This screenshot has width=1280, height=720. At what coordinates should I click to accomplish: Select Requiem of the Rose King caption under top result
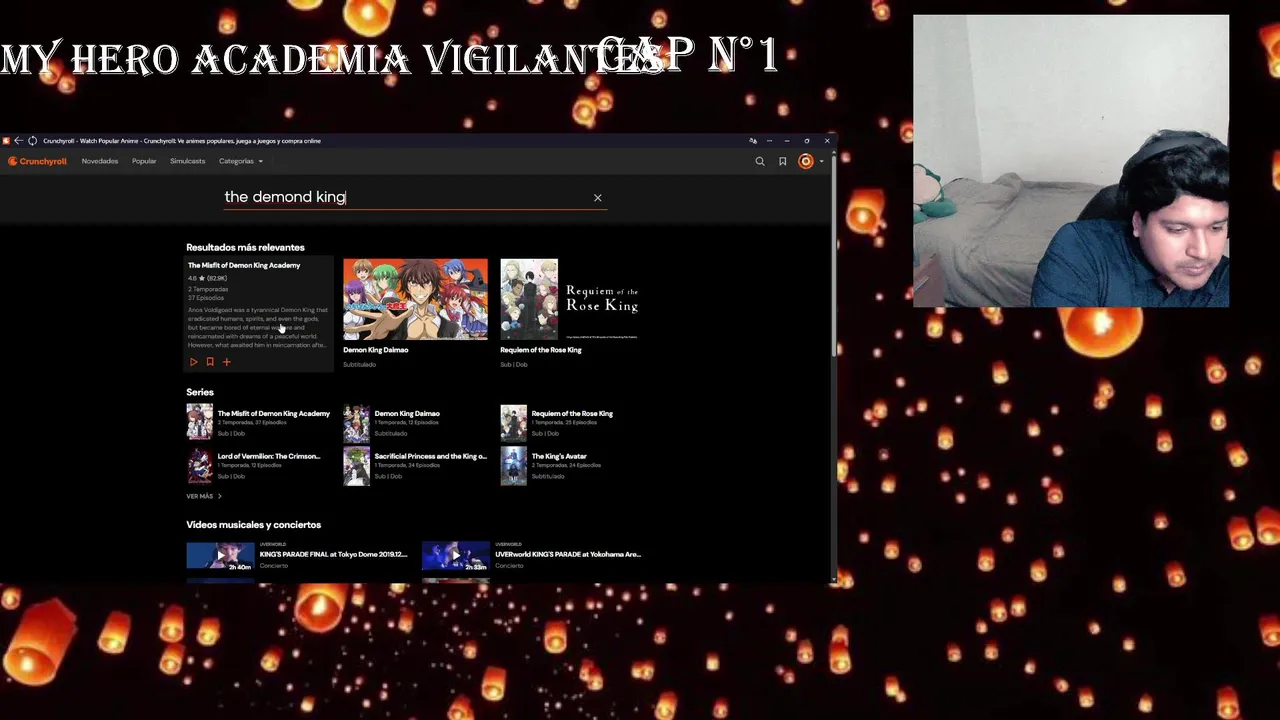coord(541,350)
